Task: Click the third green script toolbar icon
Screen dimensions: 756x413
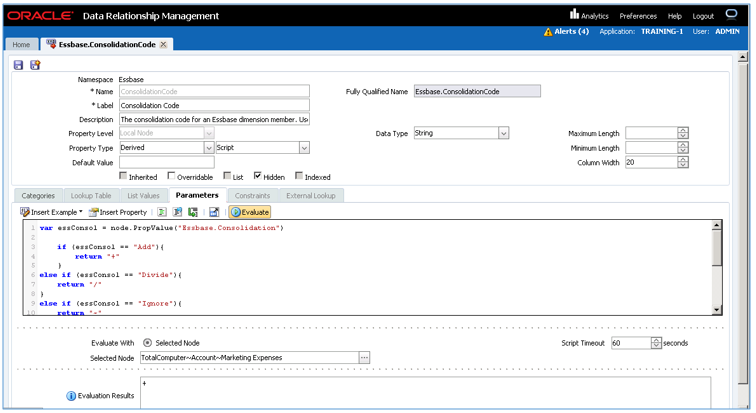Action: (193, 212)
